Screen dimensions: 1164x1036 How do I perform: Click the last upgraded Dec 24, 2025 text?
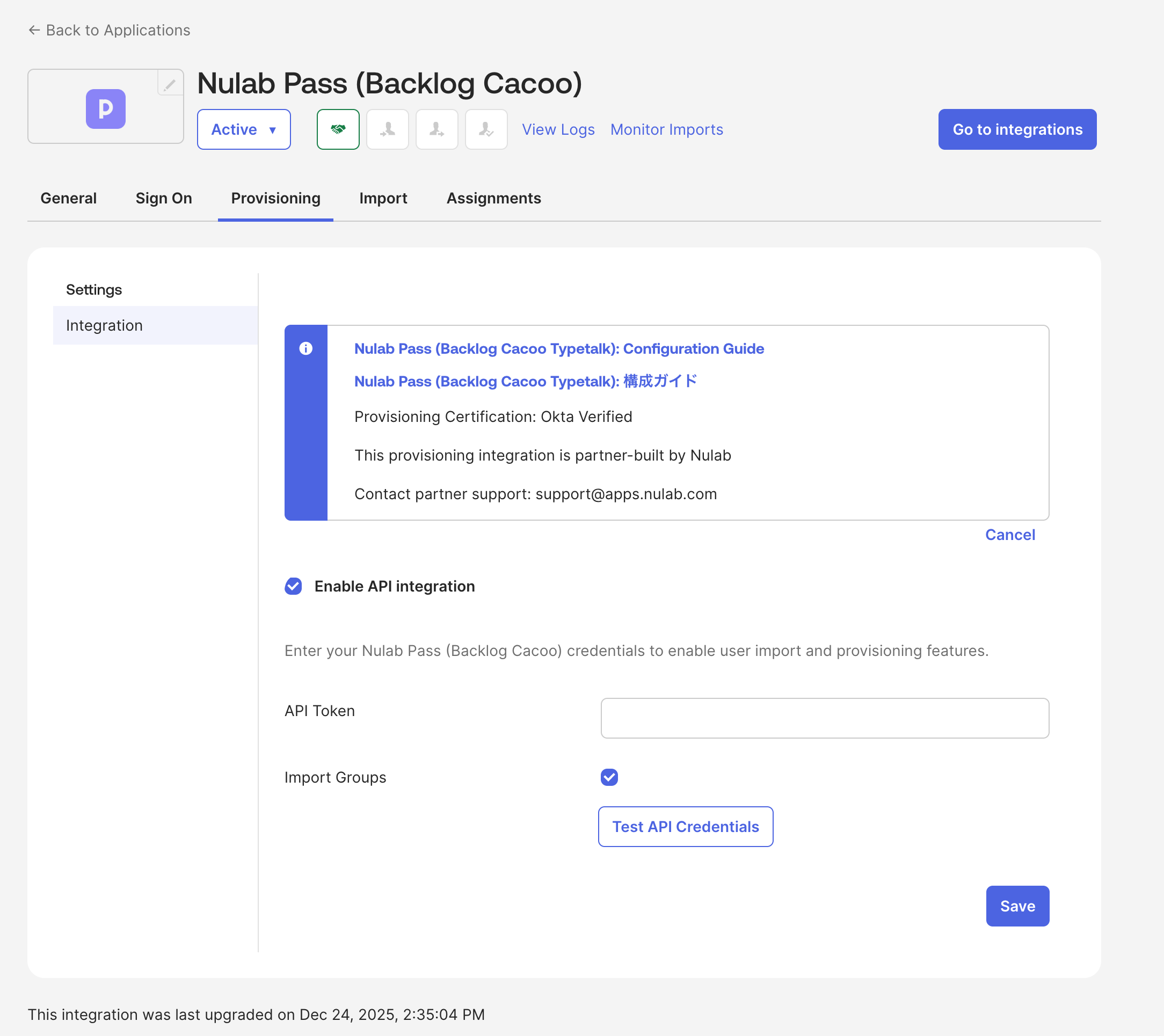[256, 1015]
